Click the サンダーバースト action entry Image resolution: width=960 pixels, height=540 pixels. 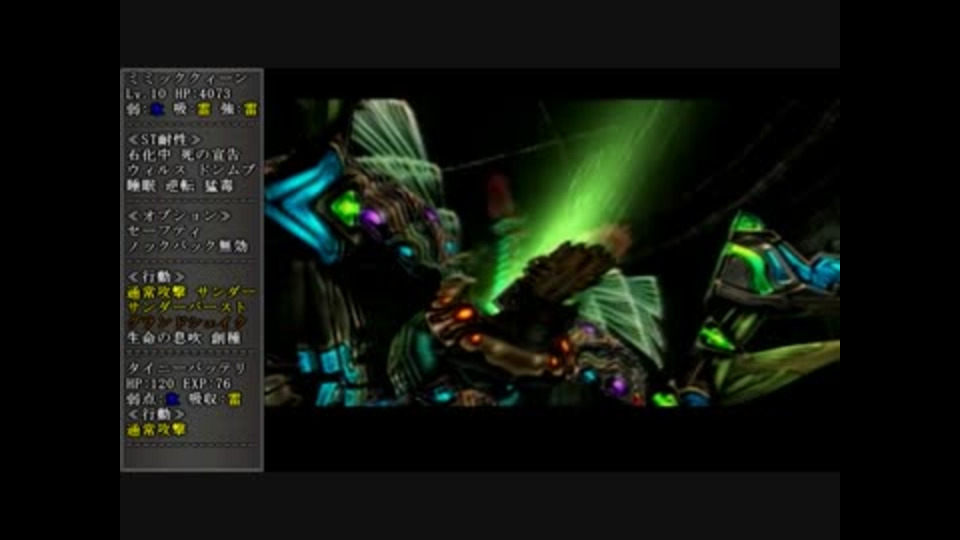point(187,307)
